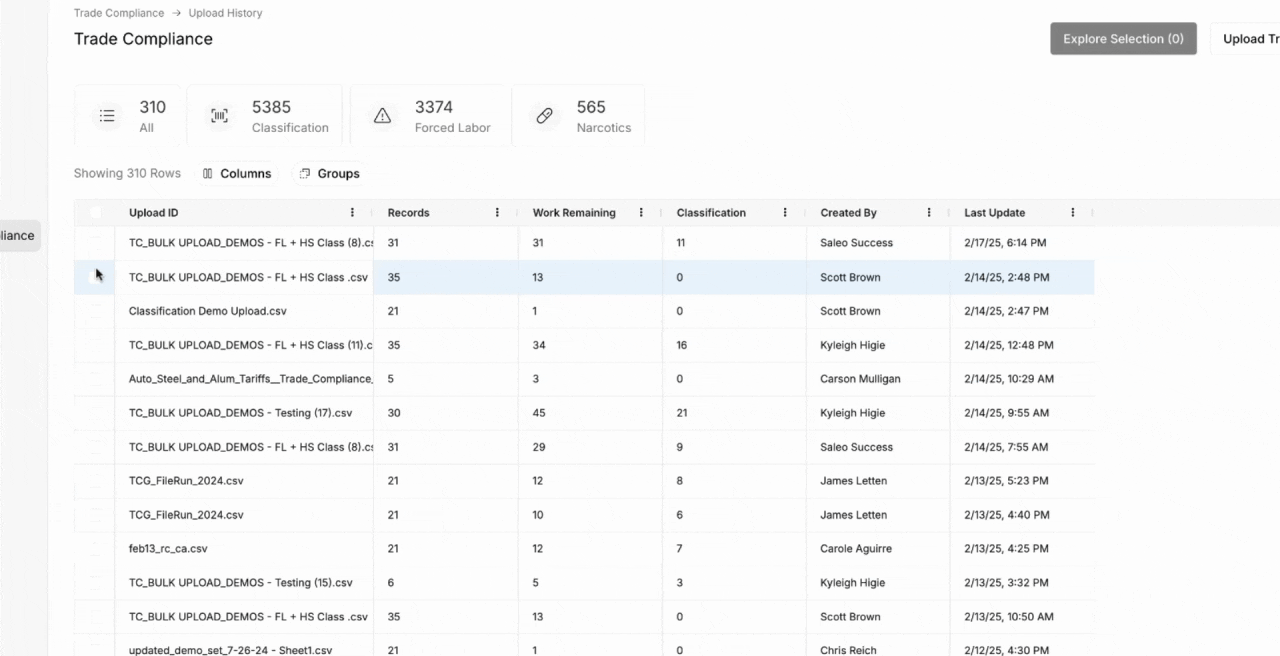Open the Created By column three-dot menu
This screenshot has width=1280, height=656.
929,213
